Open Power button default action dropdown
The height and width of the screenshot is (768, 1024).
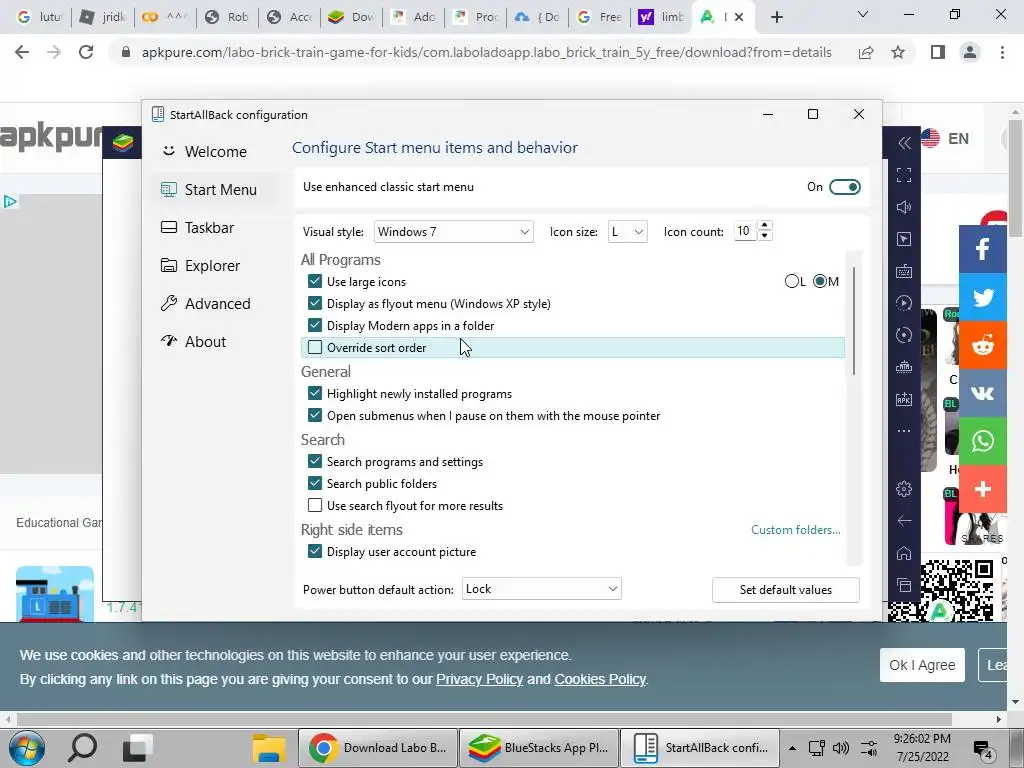coord(541,589)
